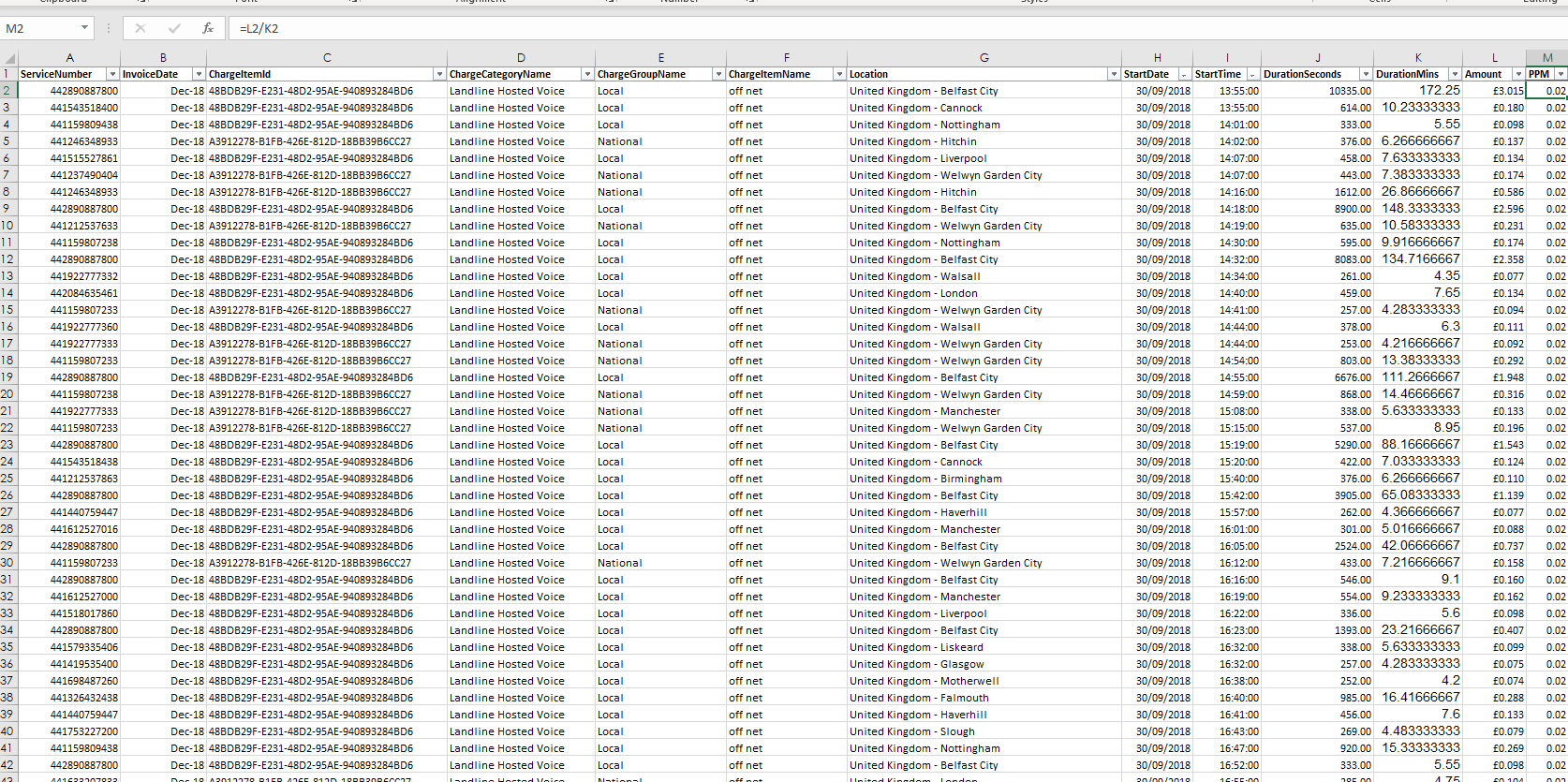Click the Amount value £3.015
This screenshot has height=782, width=1568.
point(1494,91)
